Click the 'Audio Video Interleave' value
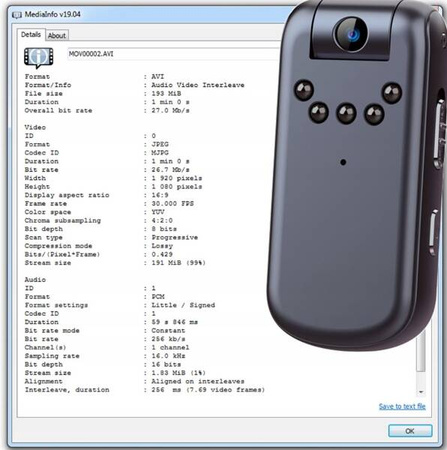 (x=198, y=85)
